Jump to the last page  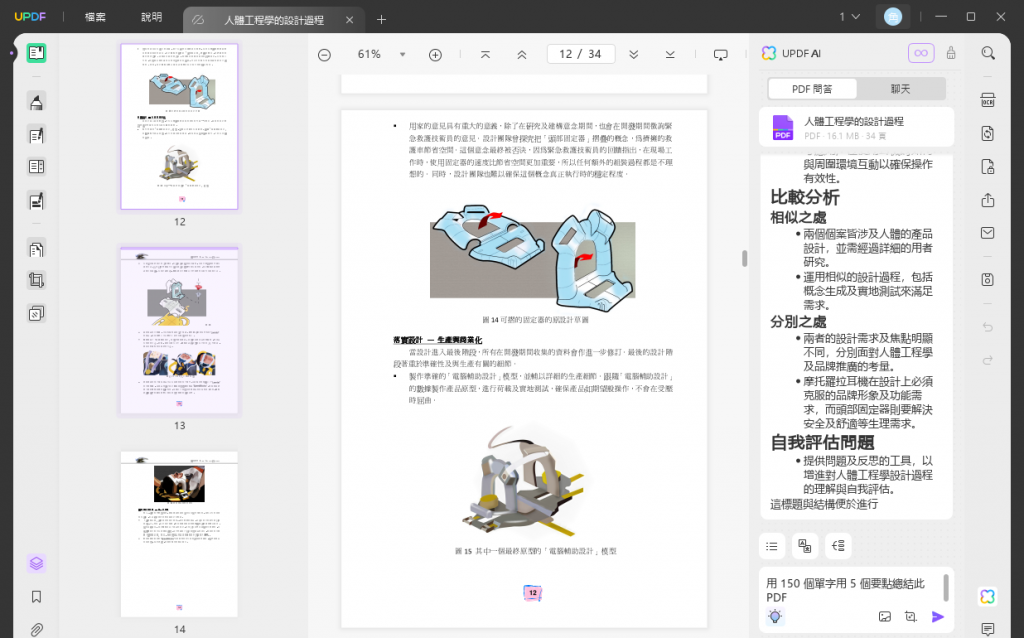(670, 55)
